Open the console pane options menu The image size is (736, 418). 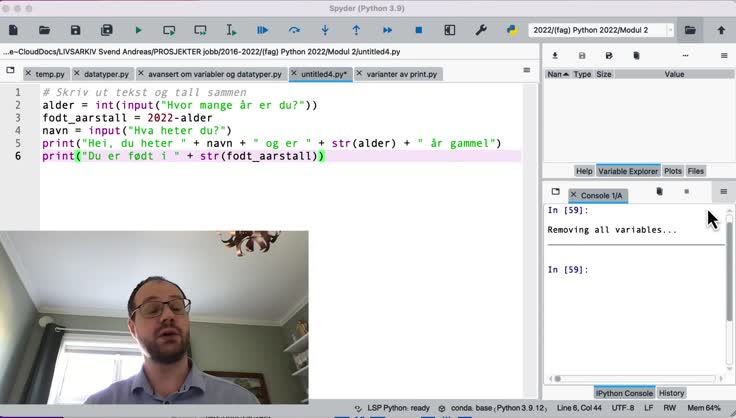click(x=723, y=191)
